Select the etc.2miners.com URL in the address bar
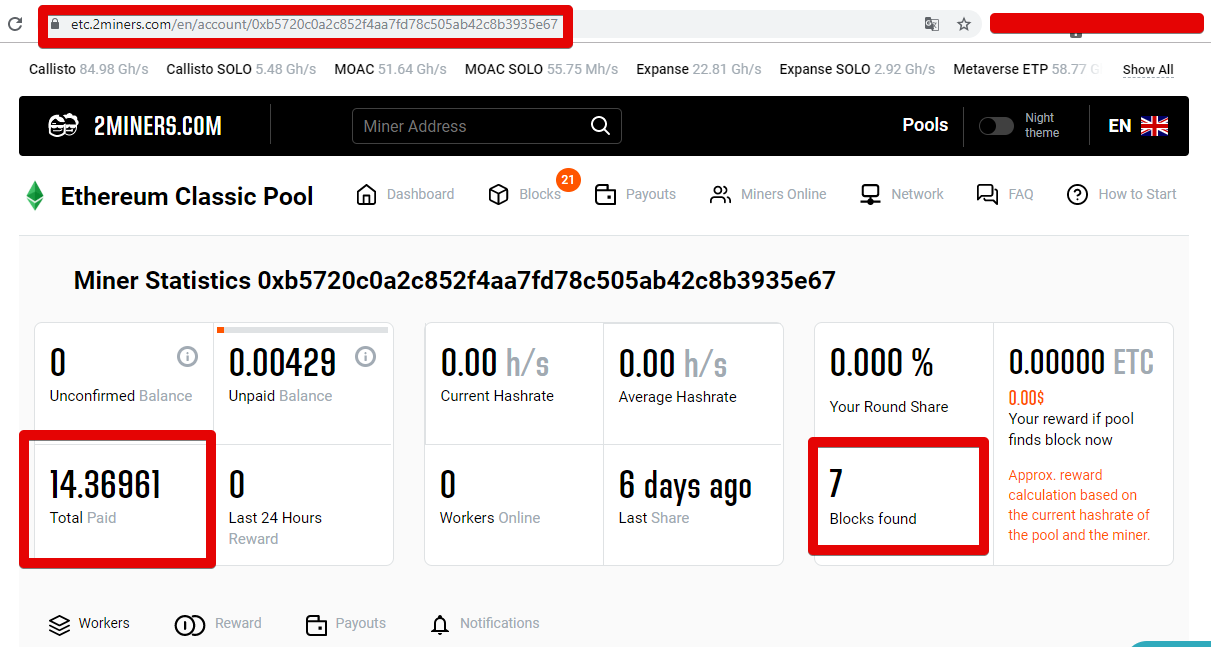 (314, 25)
